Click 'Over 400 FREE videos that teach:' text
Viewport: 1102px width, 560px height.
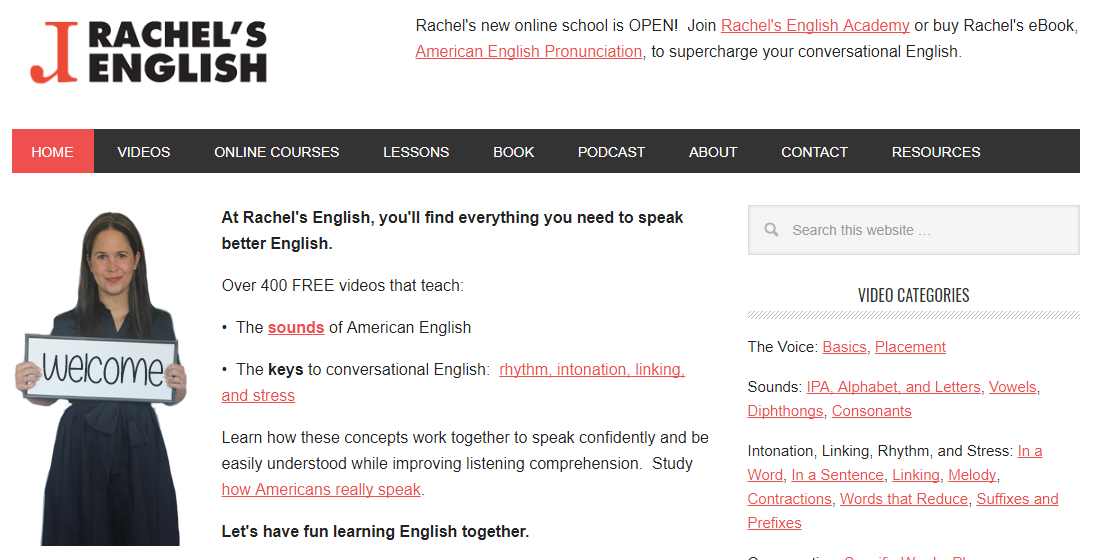click(x=342, y=286)
